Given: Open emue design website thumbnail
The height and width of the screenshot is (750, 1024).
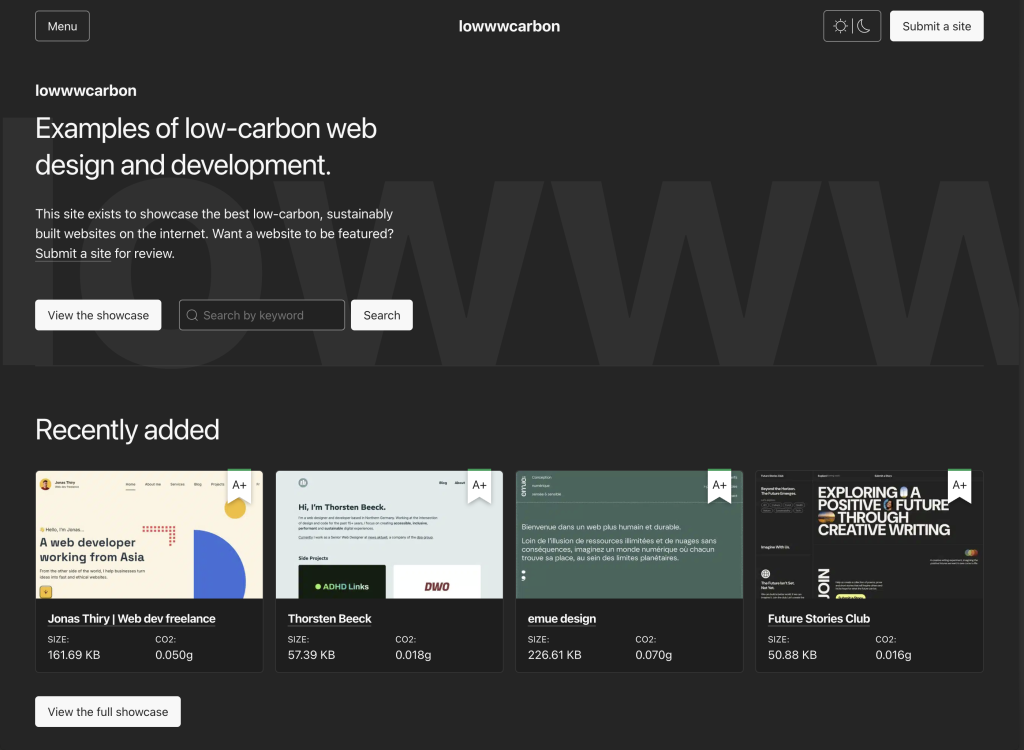Looking at the screenshot, I should 629,534.
